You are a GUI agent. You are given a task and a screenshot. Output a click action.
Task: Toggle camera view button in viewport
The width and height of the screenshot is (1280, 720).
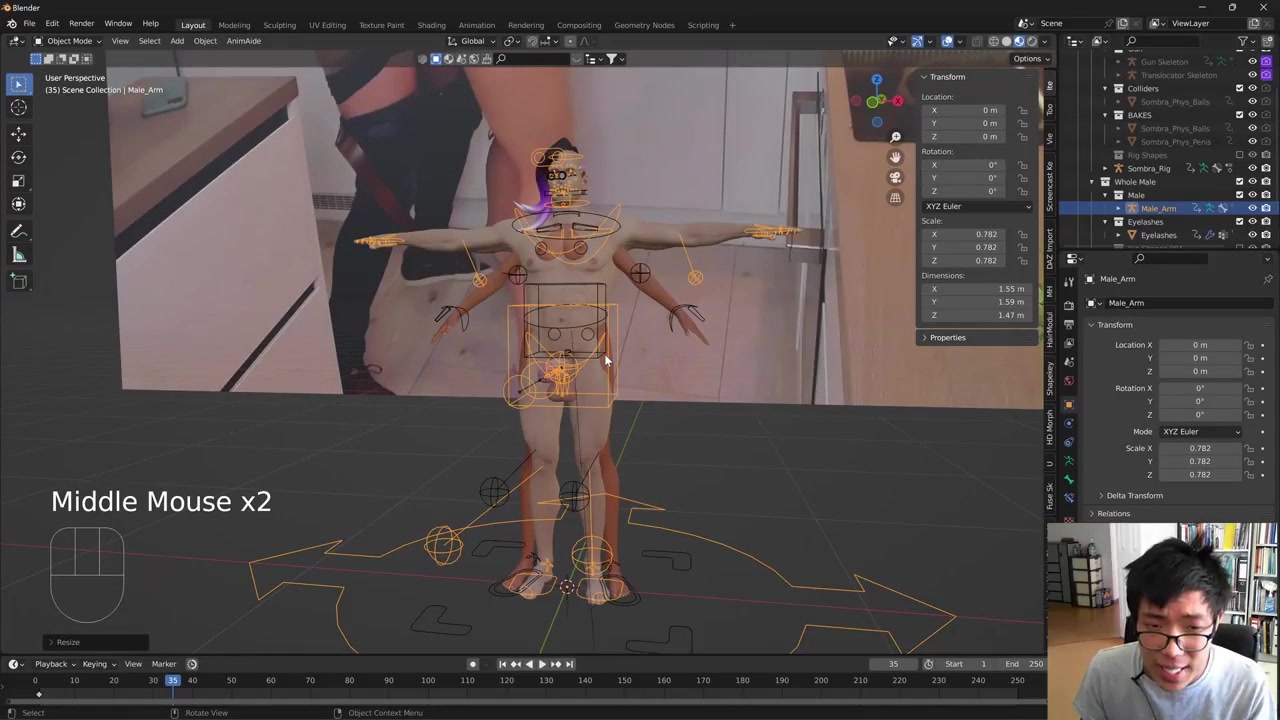(x=895, y=177)
